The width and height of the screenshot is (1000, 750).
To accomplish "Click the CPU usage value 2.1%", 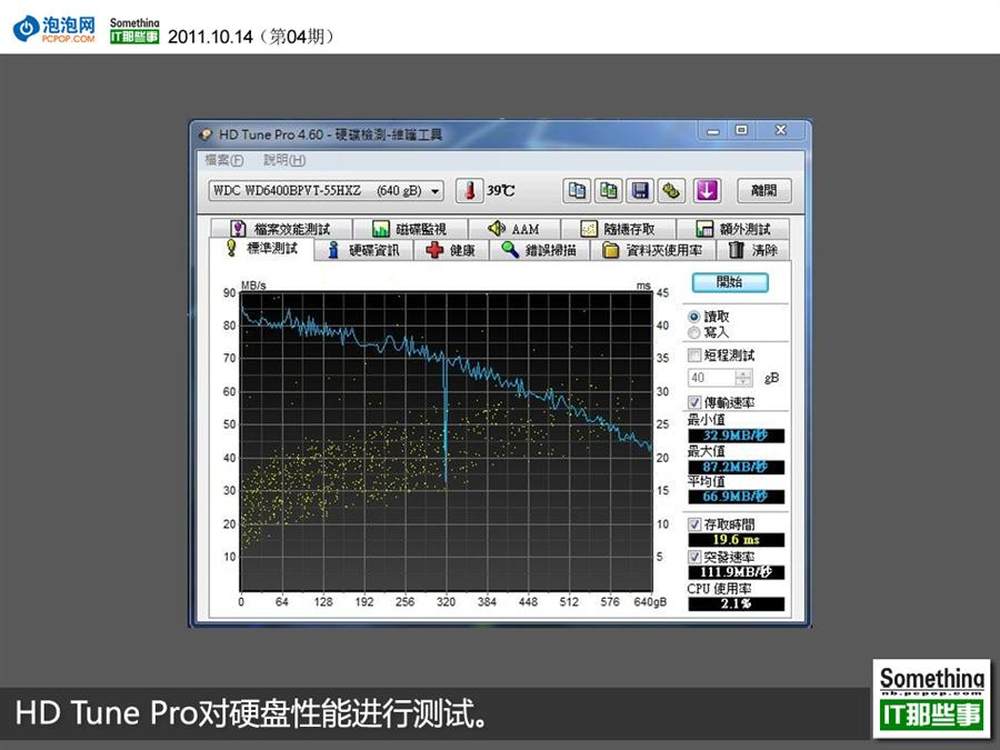I will coord(736,603).
